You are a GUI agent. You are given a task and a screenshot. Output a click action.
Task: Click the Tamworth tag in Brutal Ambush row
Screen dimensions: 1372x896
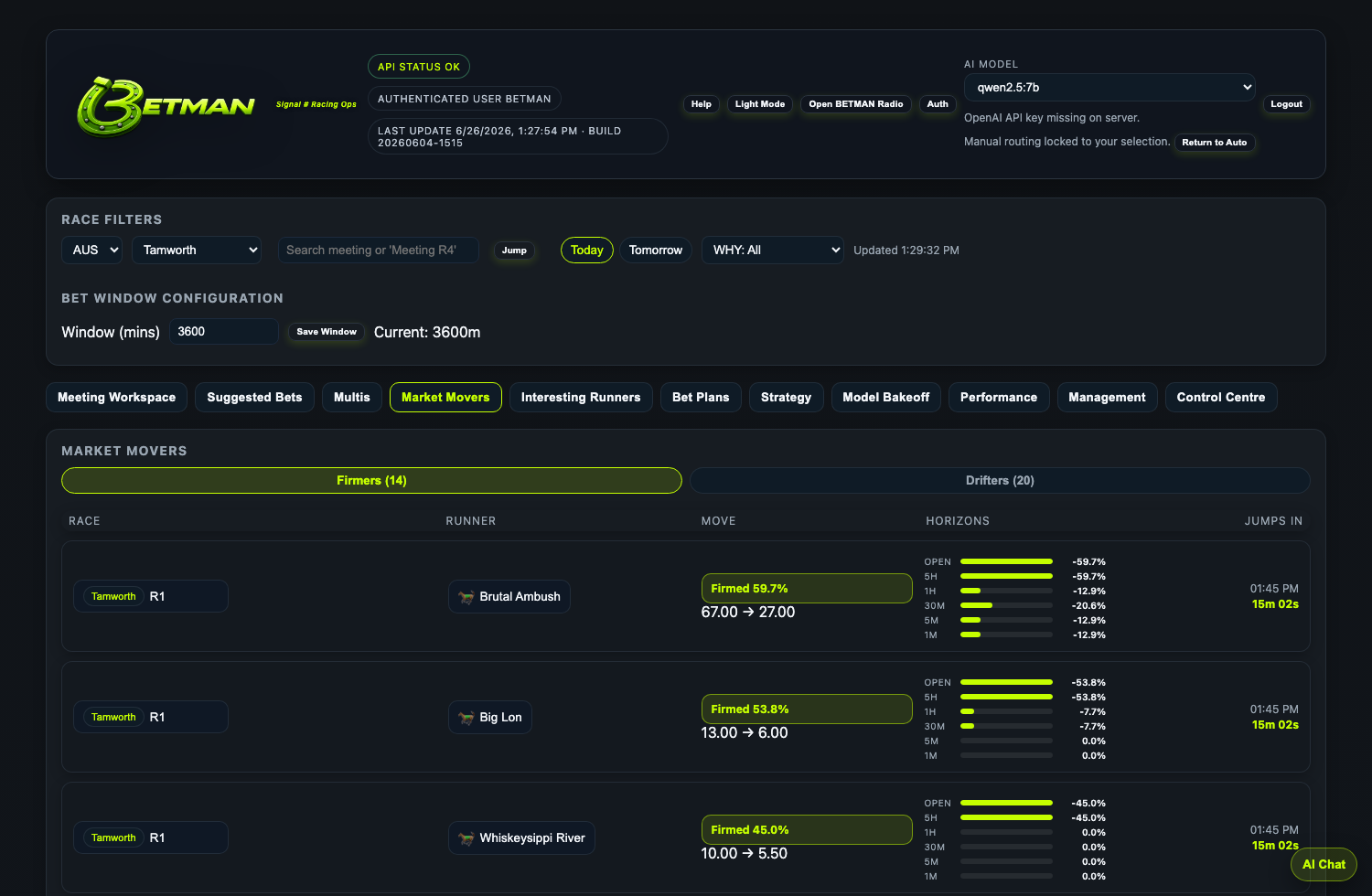[113, 596]
